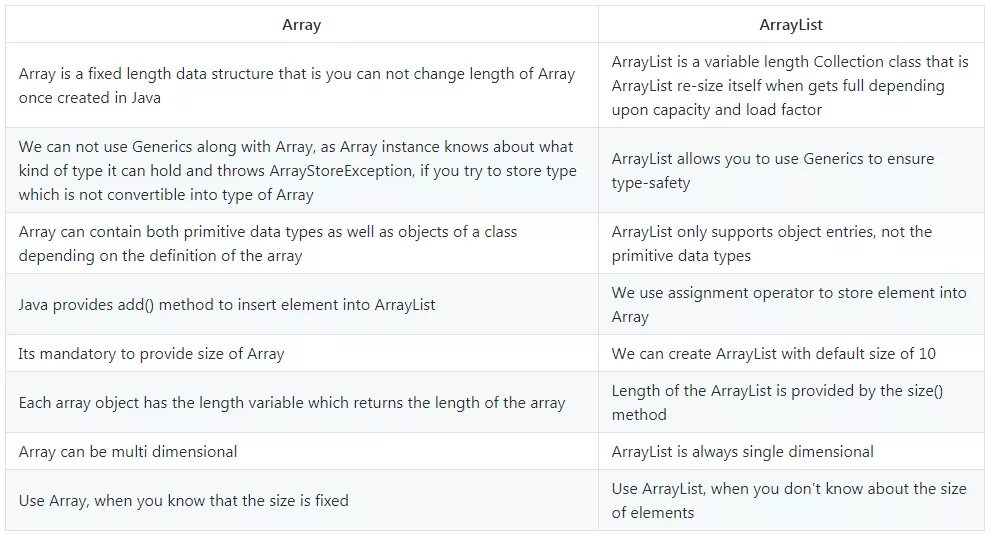Screen dimensions: 992x535
Task: Select the primitive data types Array cell
Action: (x=302, y=243)
